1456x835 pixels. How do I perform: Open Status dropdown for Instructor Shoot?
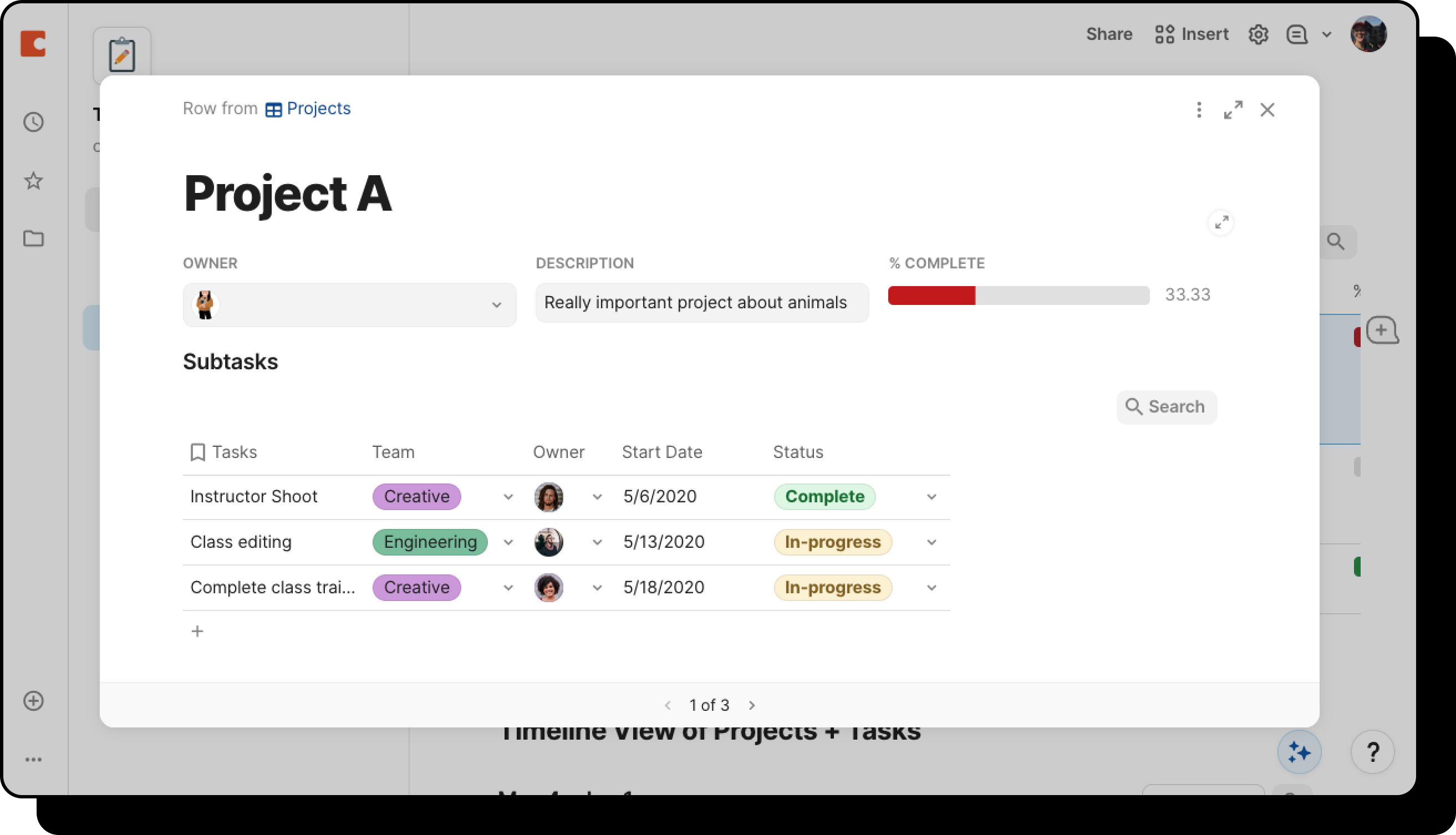(x=931, y=497)
